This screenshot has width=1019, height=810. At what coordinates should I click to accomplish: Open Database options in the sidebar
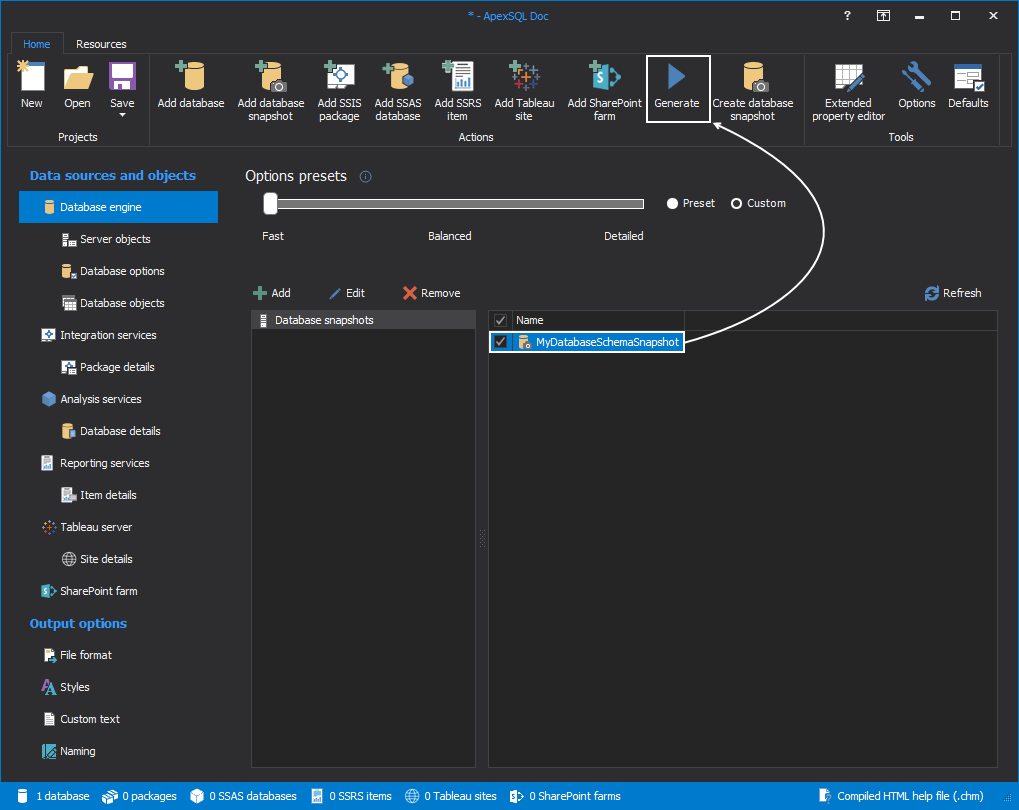[x=113, y=271]
